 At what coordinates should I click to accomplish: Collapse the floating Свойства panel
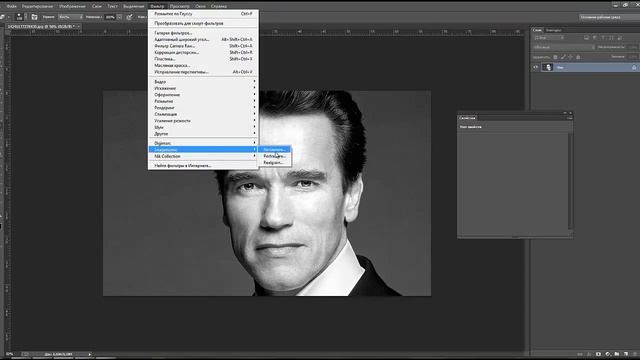565,113
